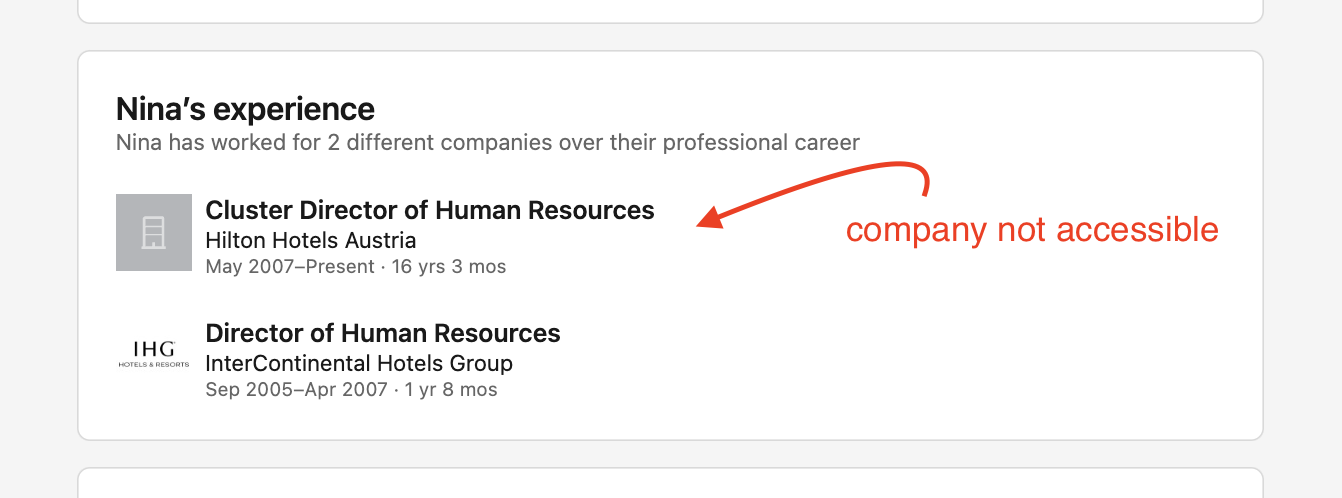The image size is (1342, 498).
Task: Open the Director of Human Resources position
Action: (383, 333)
